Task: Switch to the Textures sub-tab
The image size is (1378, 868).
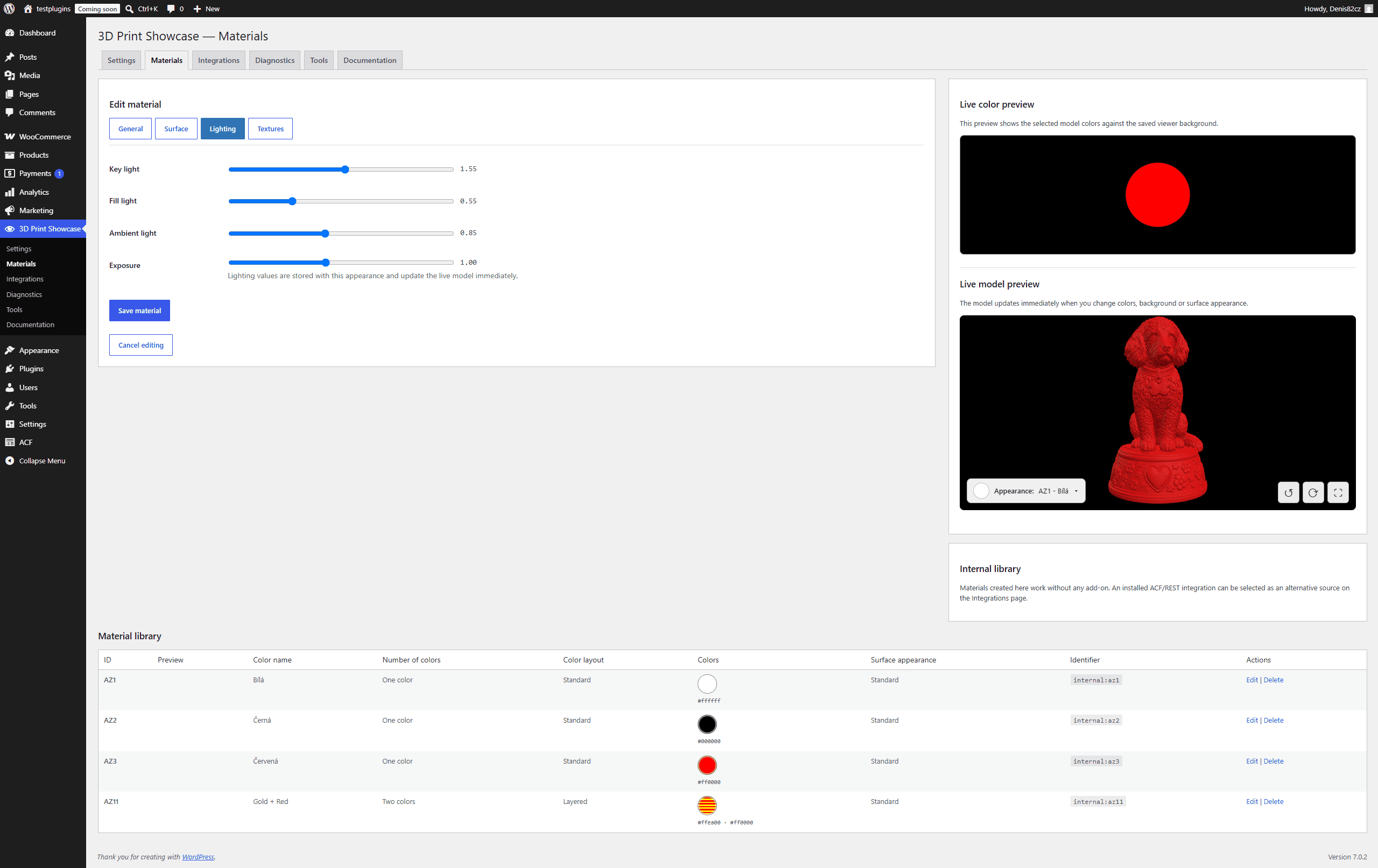Action: (270, 129)
